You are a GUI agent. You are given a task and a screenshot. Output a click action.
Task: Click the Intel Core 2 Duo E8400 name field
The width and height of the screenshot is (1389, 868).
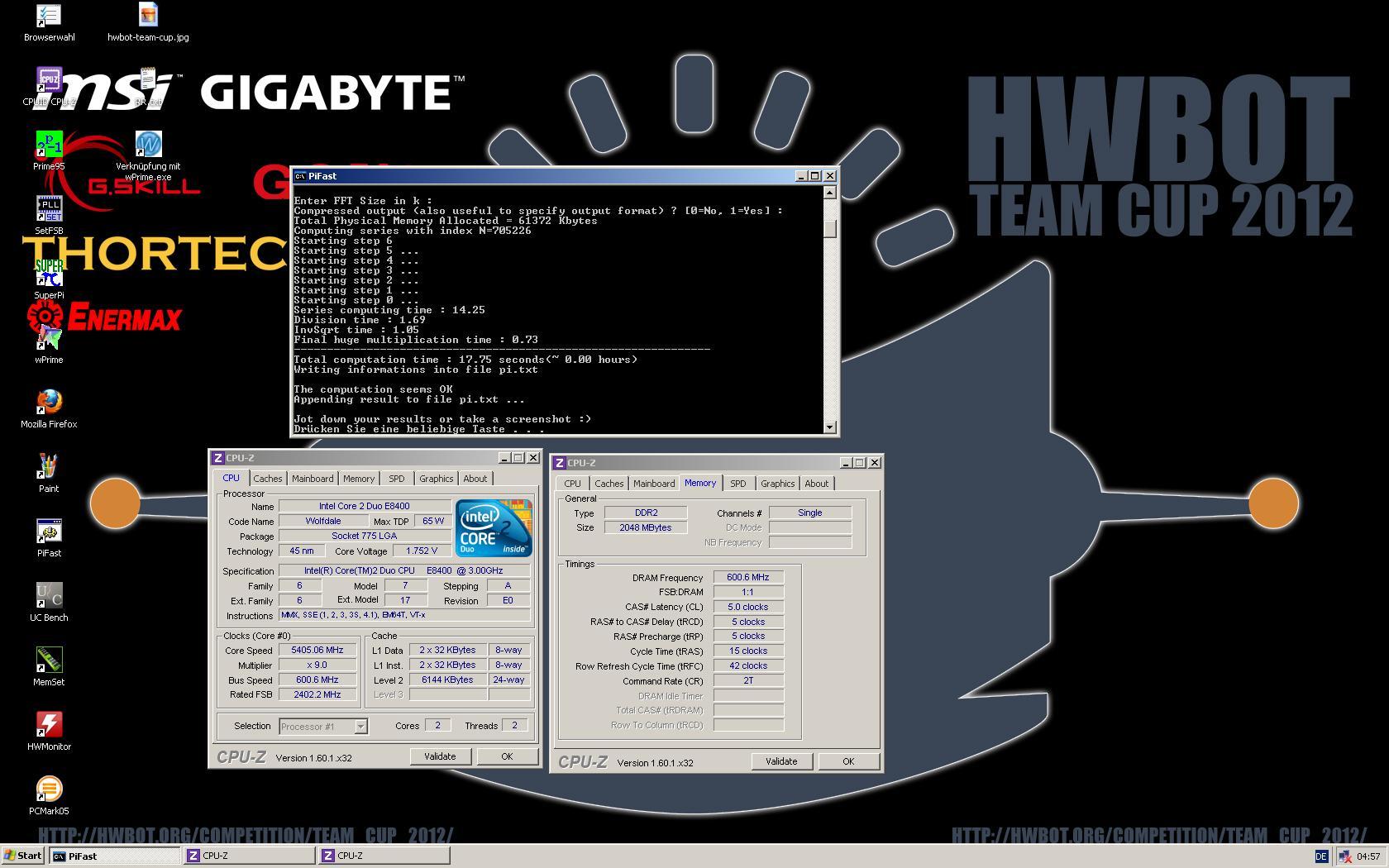(365, 506)
